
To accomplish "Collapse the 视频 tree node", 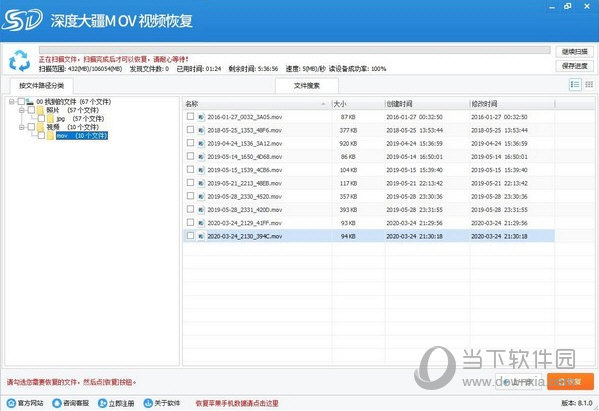I will coord(22,127).
